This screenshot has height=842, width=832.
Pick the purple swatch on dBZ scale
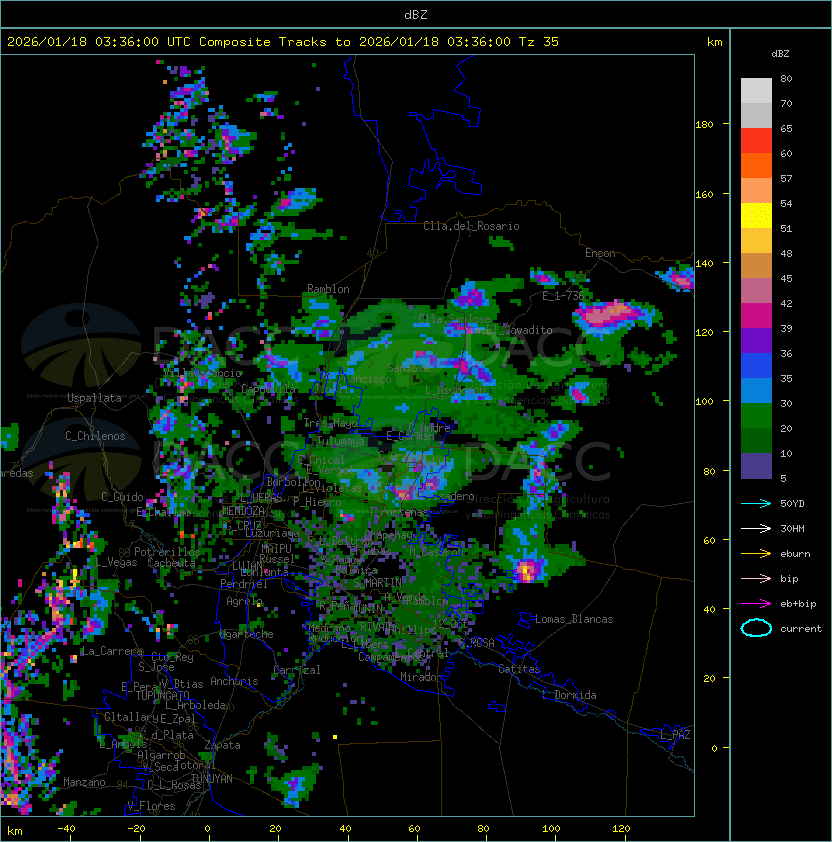click(x=756, y=340)
